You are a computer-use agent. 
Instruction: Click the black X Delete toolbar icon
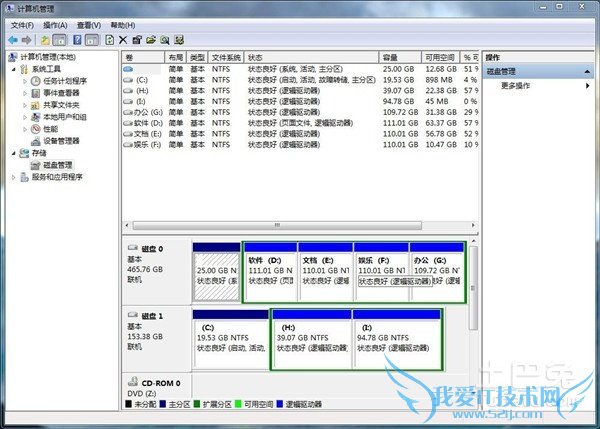(123, 40)
